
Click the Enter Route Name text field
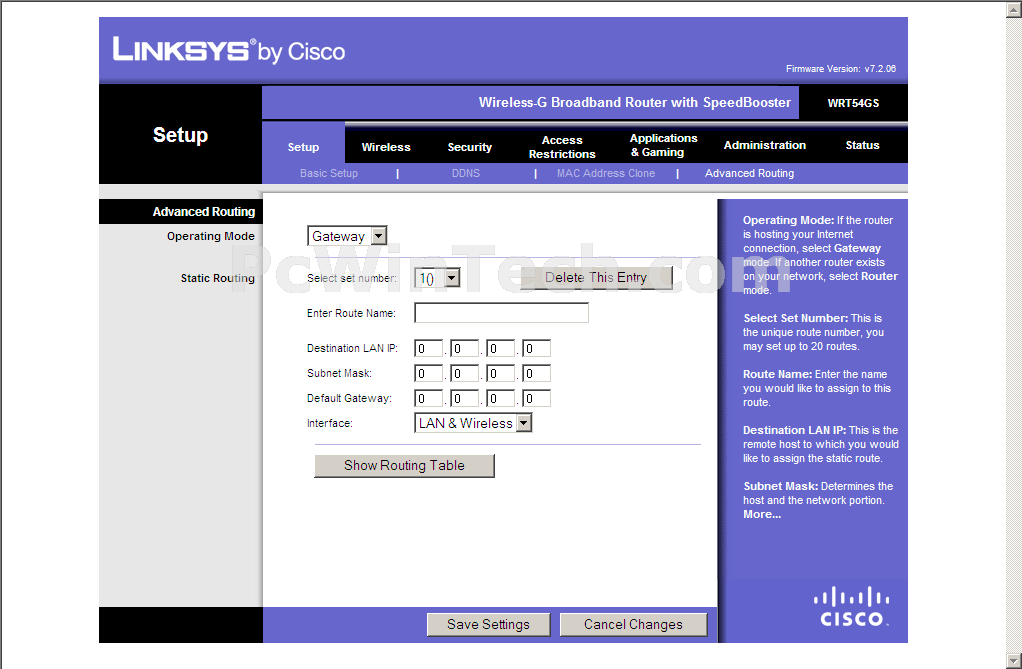501,314
